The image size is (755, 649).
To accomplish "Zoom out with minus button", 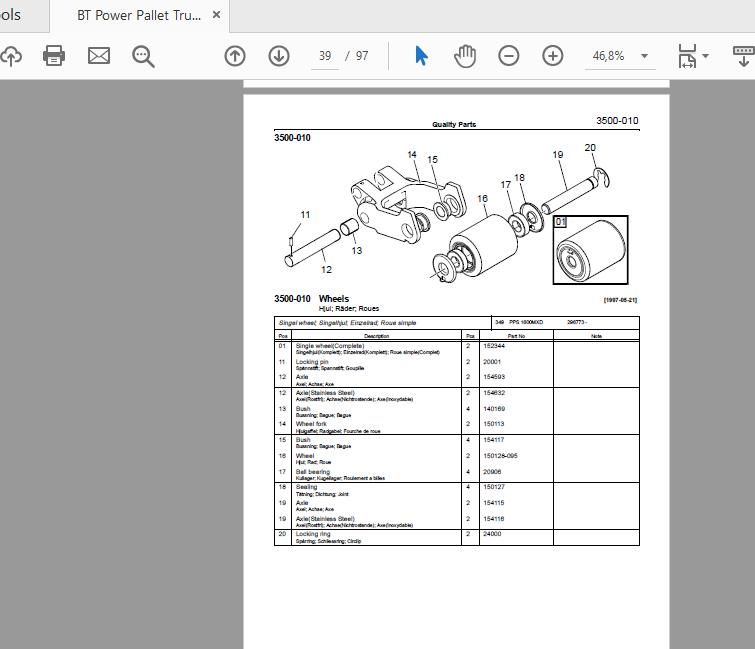I will tap(508, 56).
